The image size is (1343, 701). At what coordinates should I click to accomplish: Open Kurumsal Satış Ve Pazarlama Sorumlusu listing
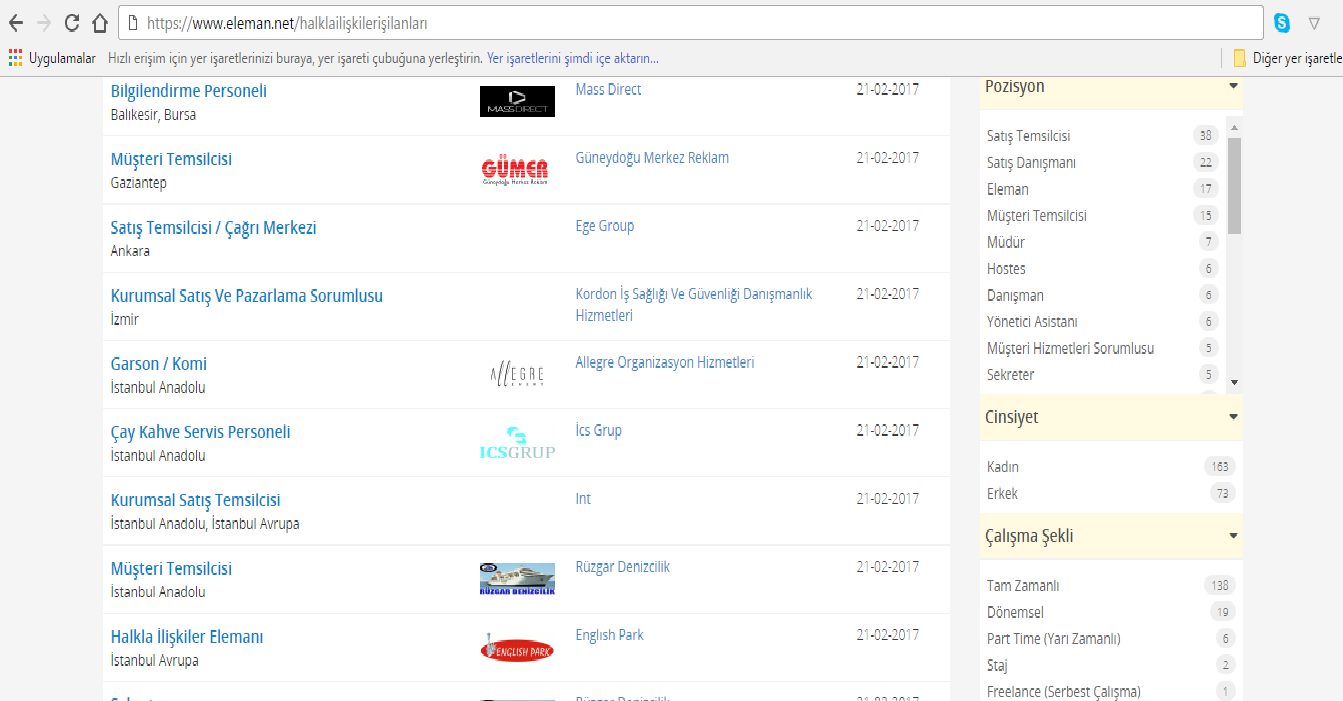pos(247,296)
